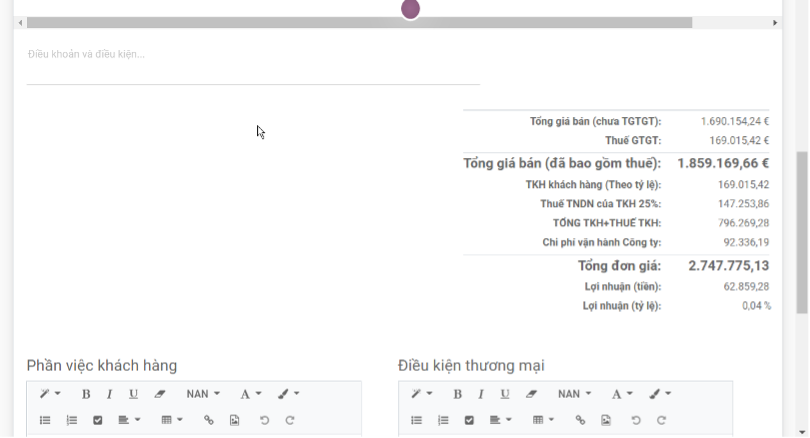
Task: Click the Tổng đơn giá value 2.747.775,13
Action: 728,265
